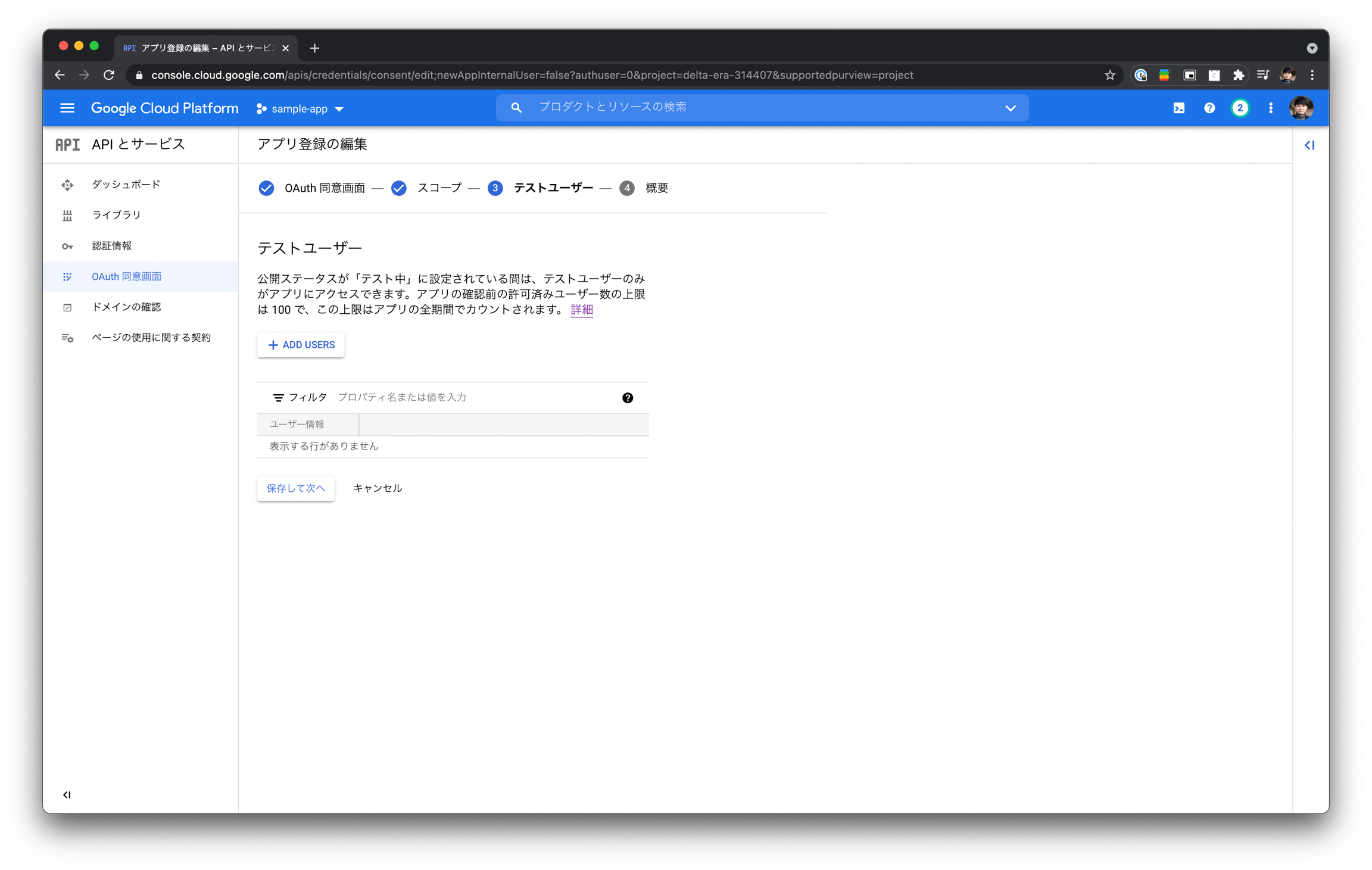Open the sample-app project selector
Image resolution: width=1372 pixels, height=870 pixels.
[x=300, y=109]
